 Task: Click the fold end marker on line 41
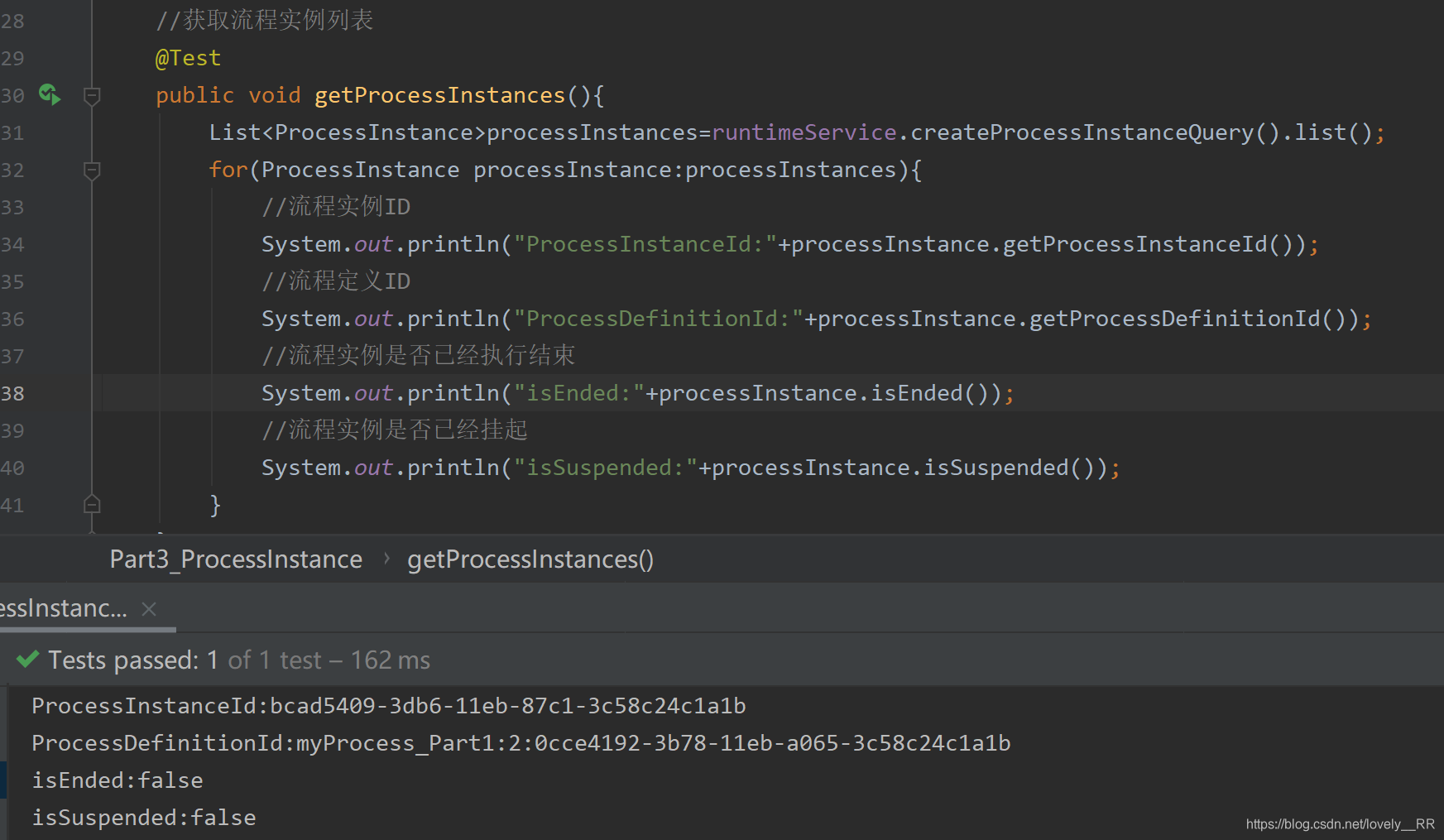coord(92,504)
